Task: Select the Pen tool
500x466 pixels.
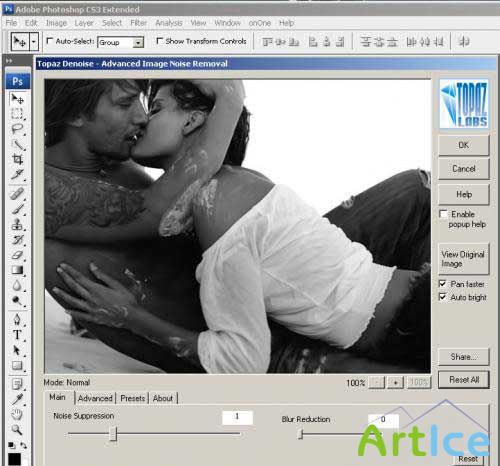Action: [17, 319]
